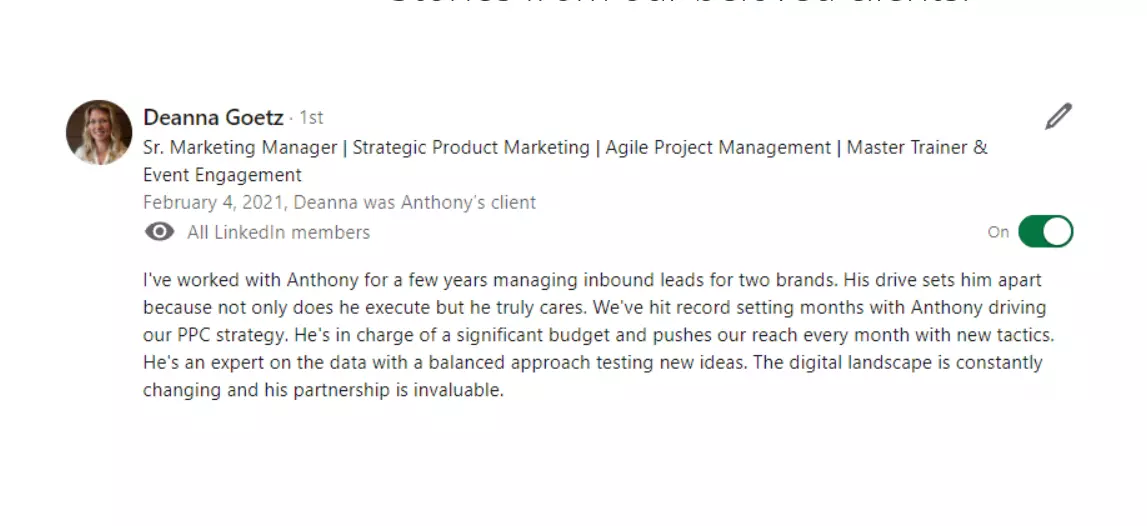Click the On label beside the switch
This screenshot has width=1147, height=526.
coord(998,232)
